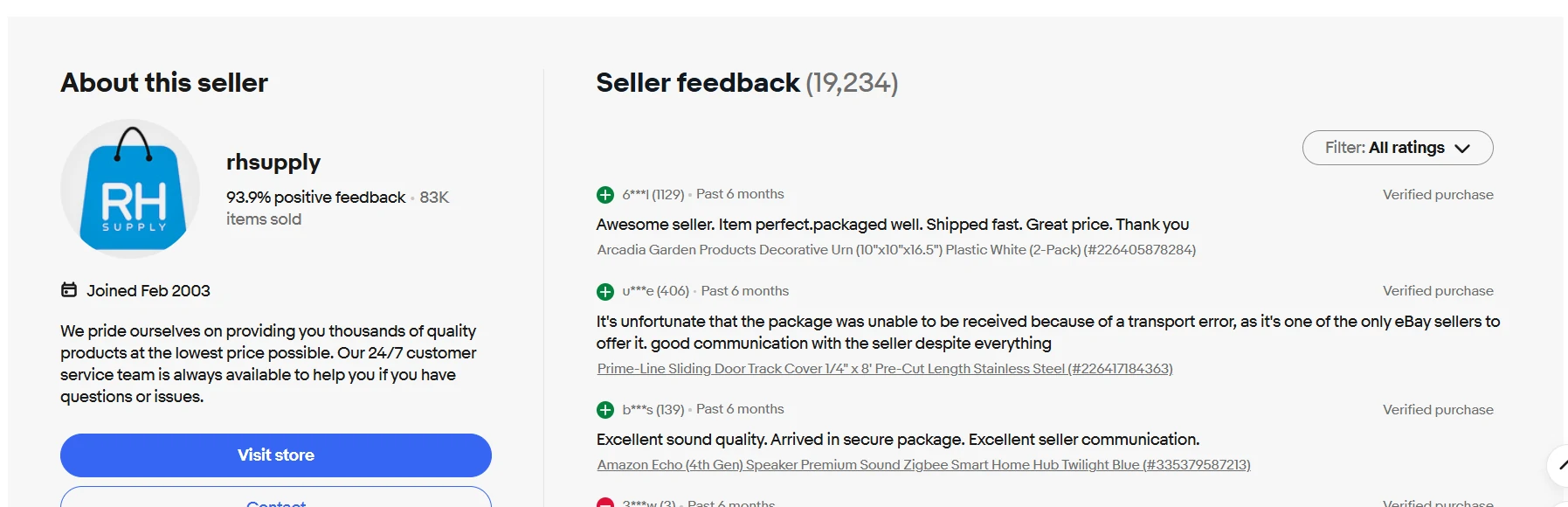Click reviewer name b***s (139)

[653, 409]
